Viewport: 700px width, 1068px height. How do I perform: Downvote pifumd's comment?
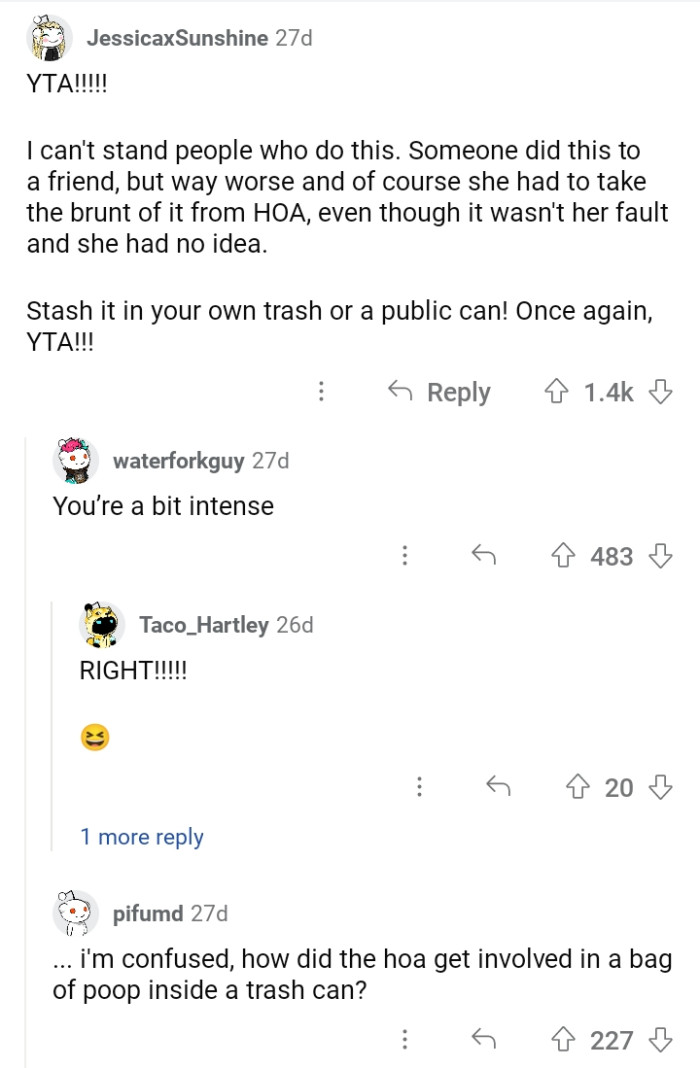coord(659,1040)
